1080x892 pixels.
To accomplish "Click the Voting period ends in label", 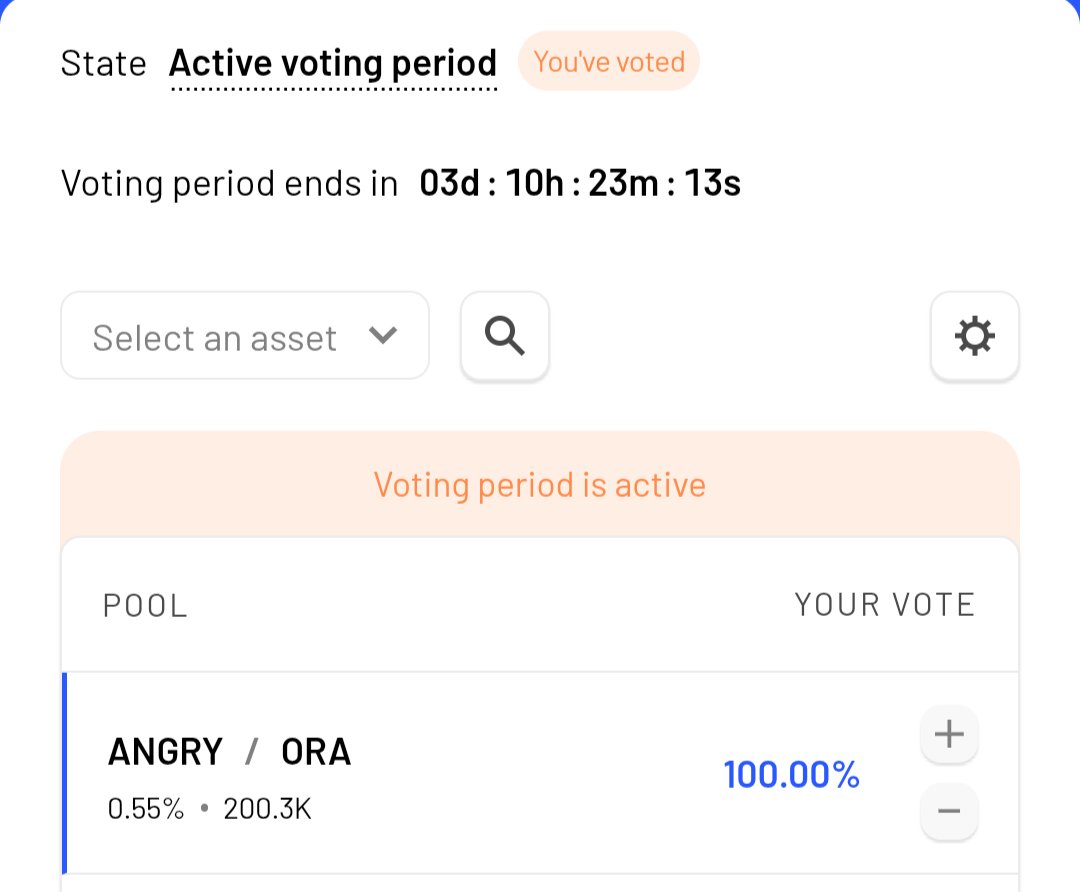I will [x=229, y=184].
